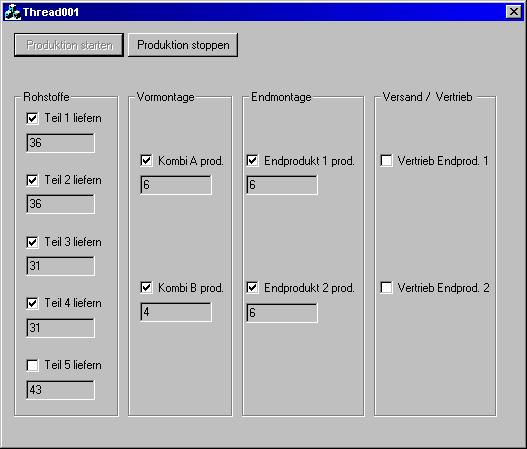The width and height of the screenshot is (527, 449).
Task: Toggle Kombi A prod. checkbox
Action: pos(146,161)
